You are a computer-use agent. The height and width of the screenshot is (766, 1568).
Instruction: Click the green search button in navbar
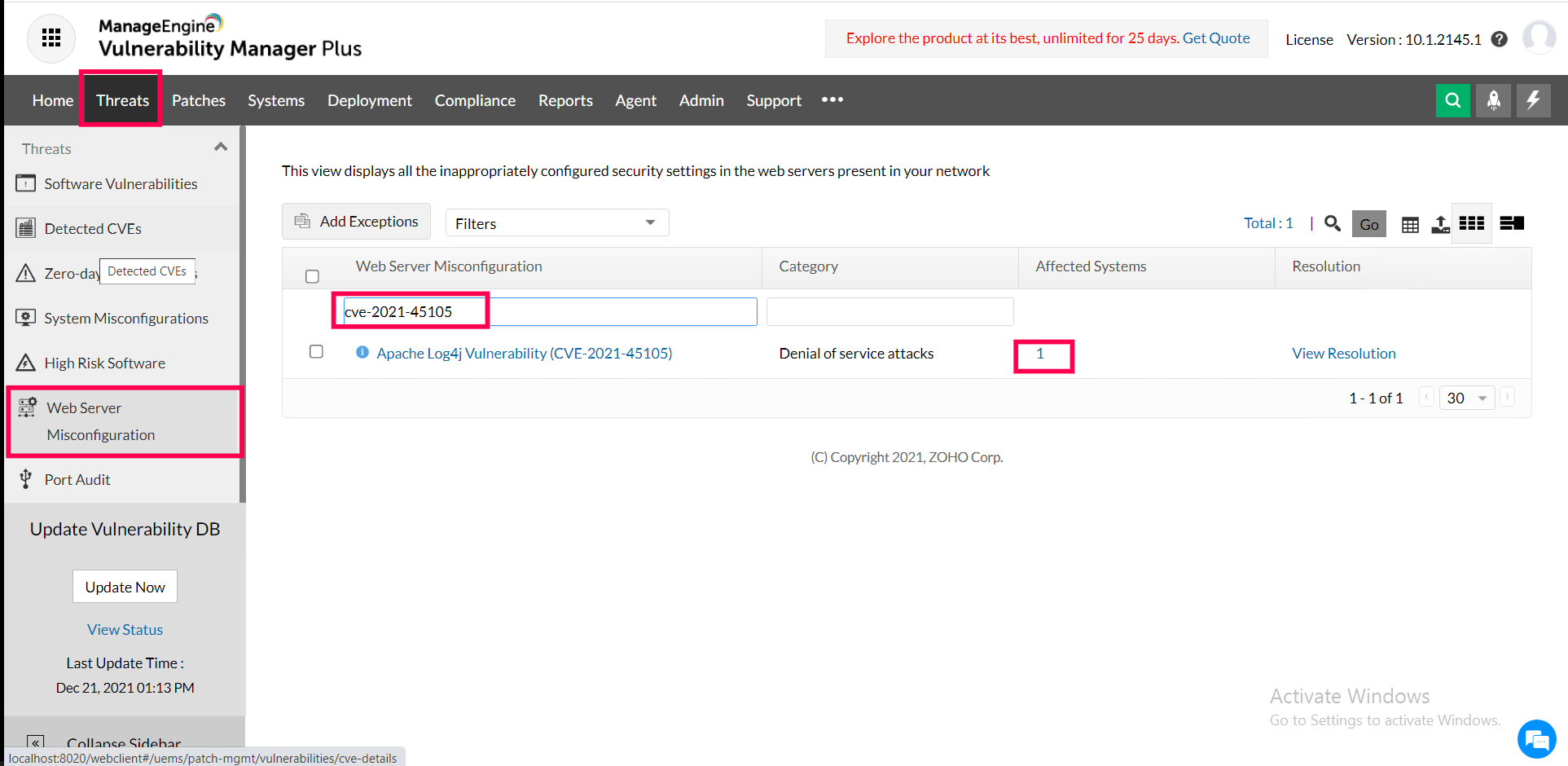[1453, 100]
